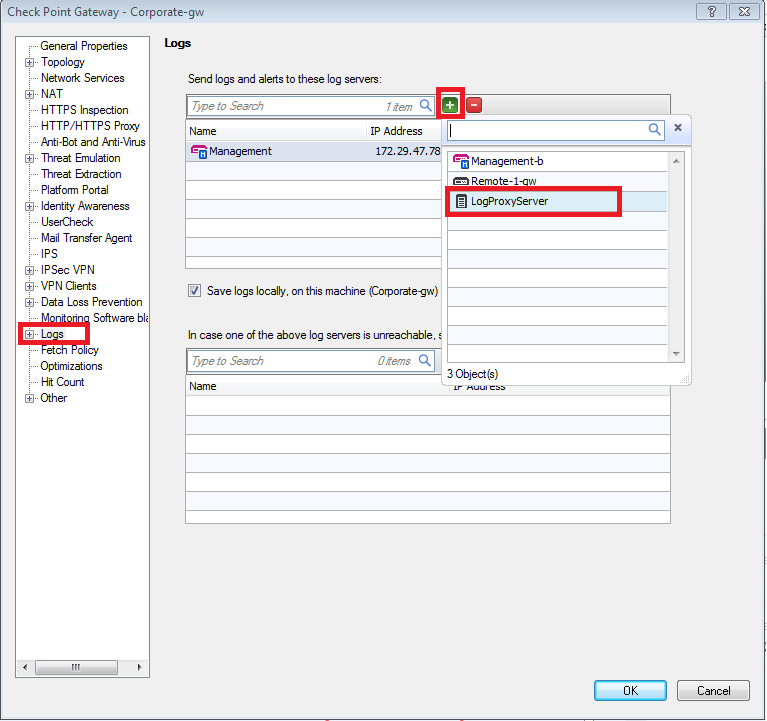Click the navigation tree scroll left arrow
Image resolution: width=767 pixels, height=721 pixels.
[x=25, y=667]
